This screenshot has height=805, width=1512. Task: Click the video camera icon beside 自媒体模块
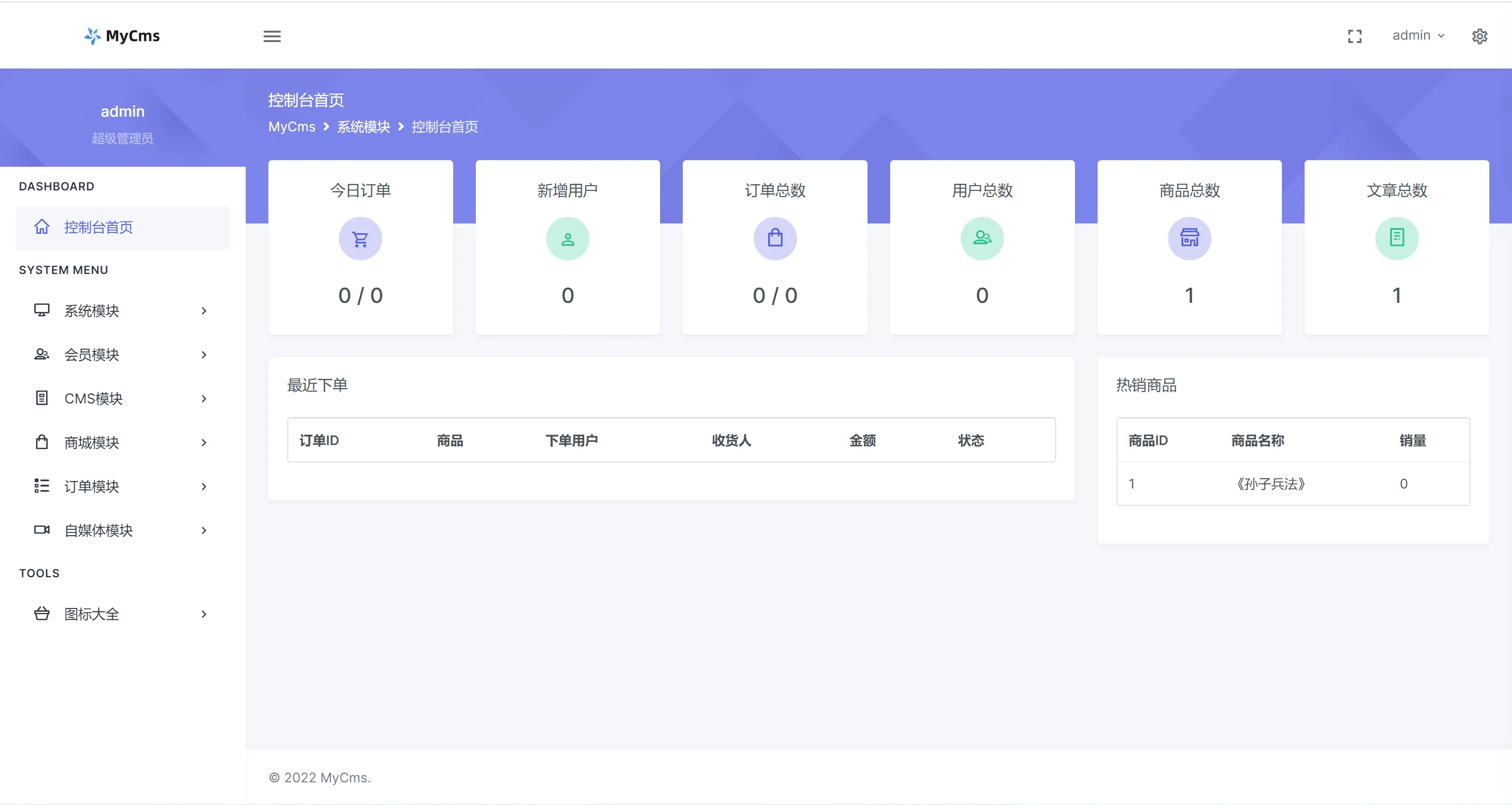[x=42, y=530]
